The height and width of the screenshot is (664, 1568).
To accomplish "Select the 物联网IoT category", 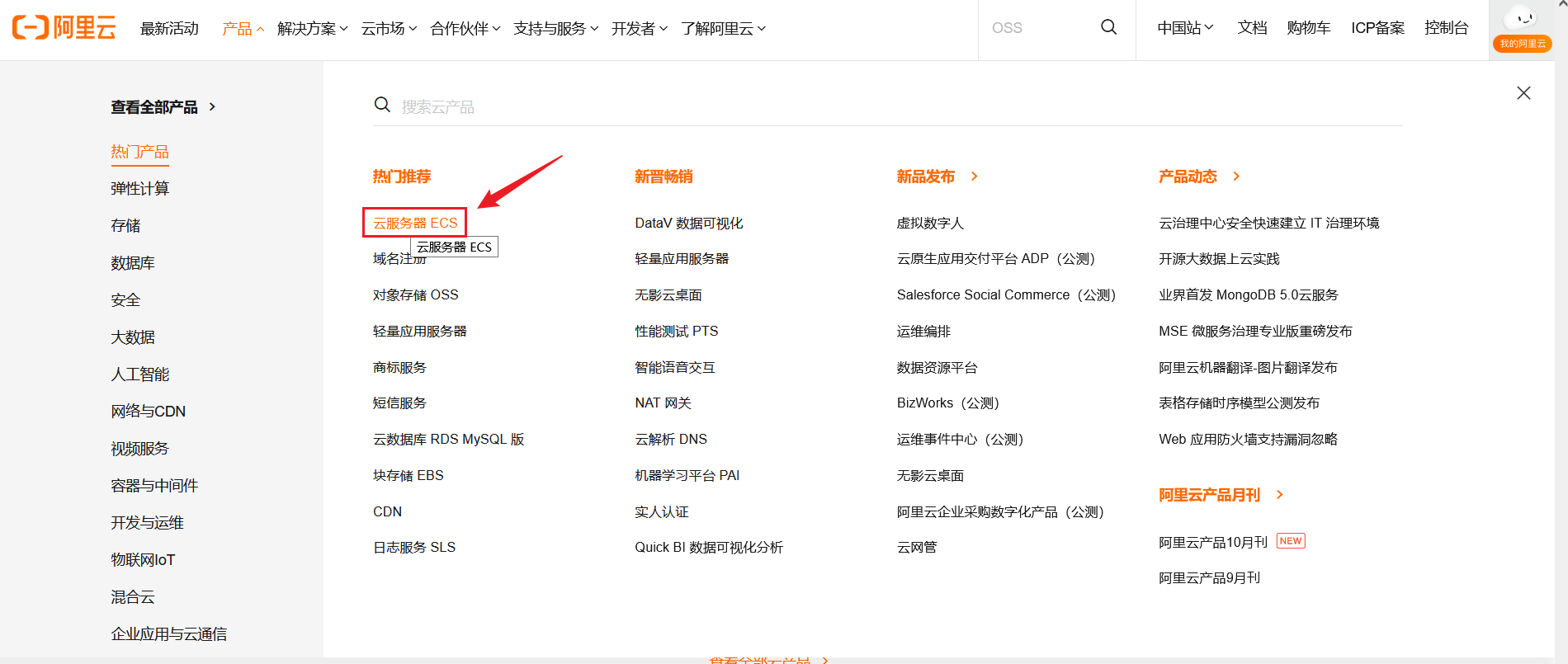I will pos(143,560).
